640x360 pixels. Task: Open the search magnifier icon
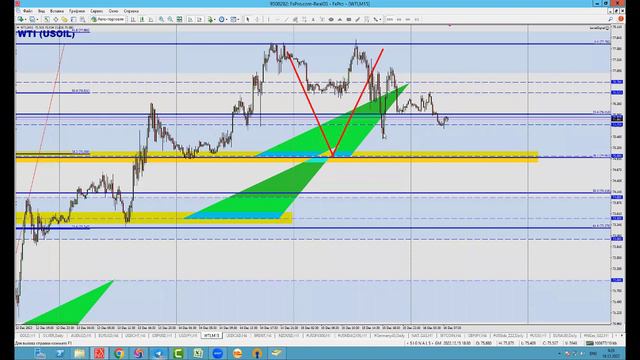(x=611, y=19)
